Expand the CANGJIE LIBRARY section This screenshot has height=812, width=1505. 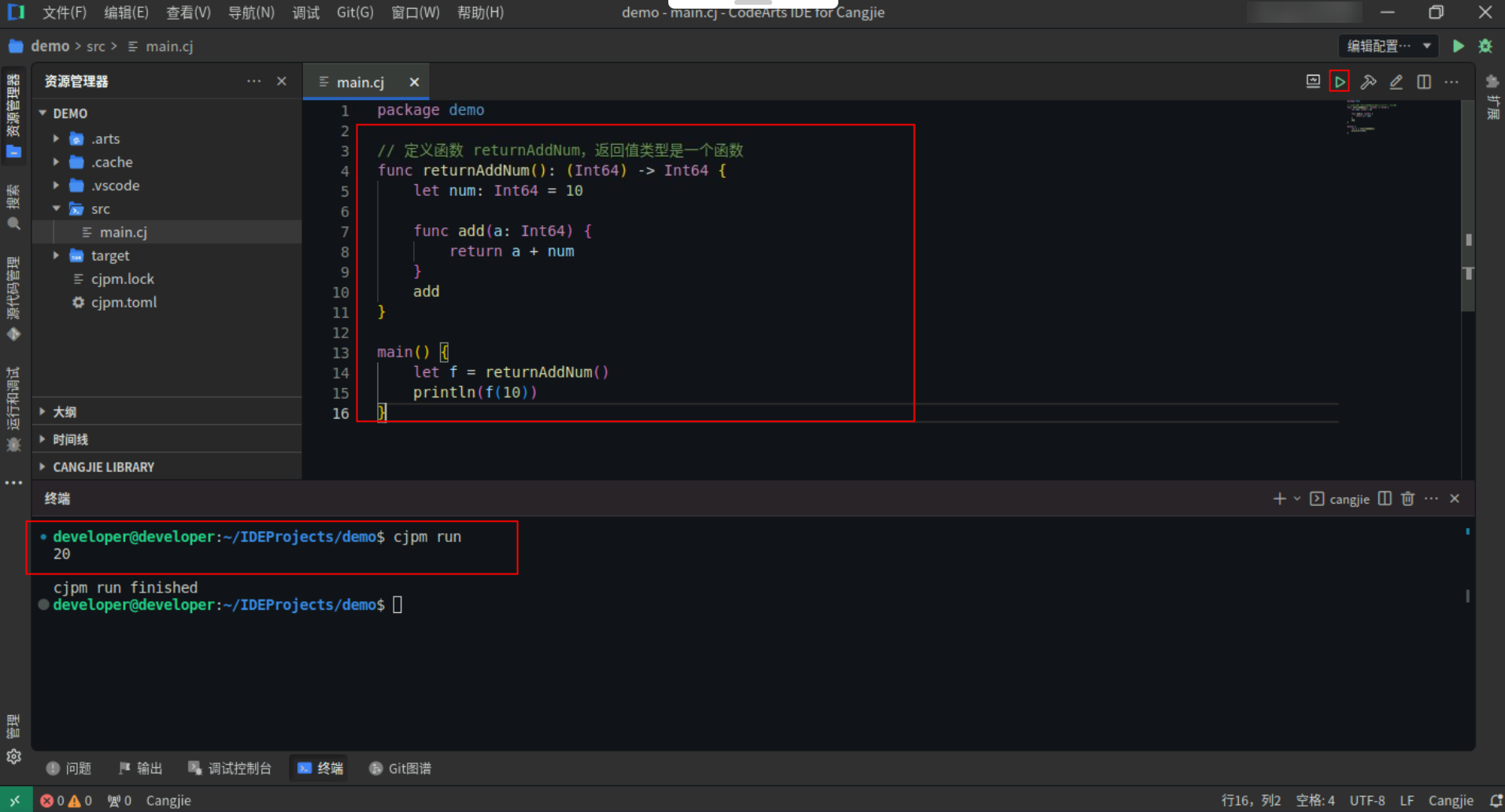pos(167,467)
